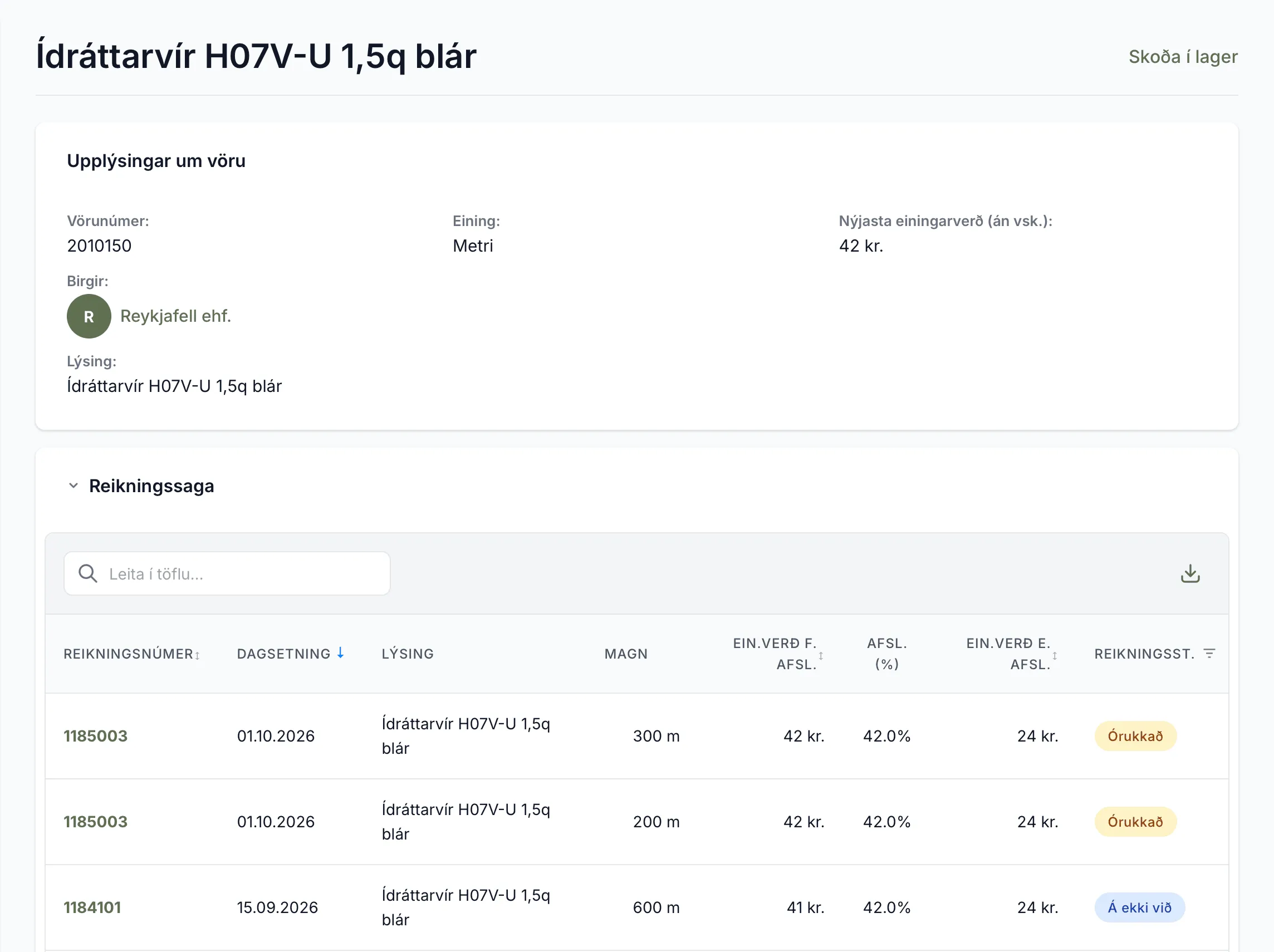Click the search magnifier icon

87,573
